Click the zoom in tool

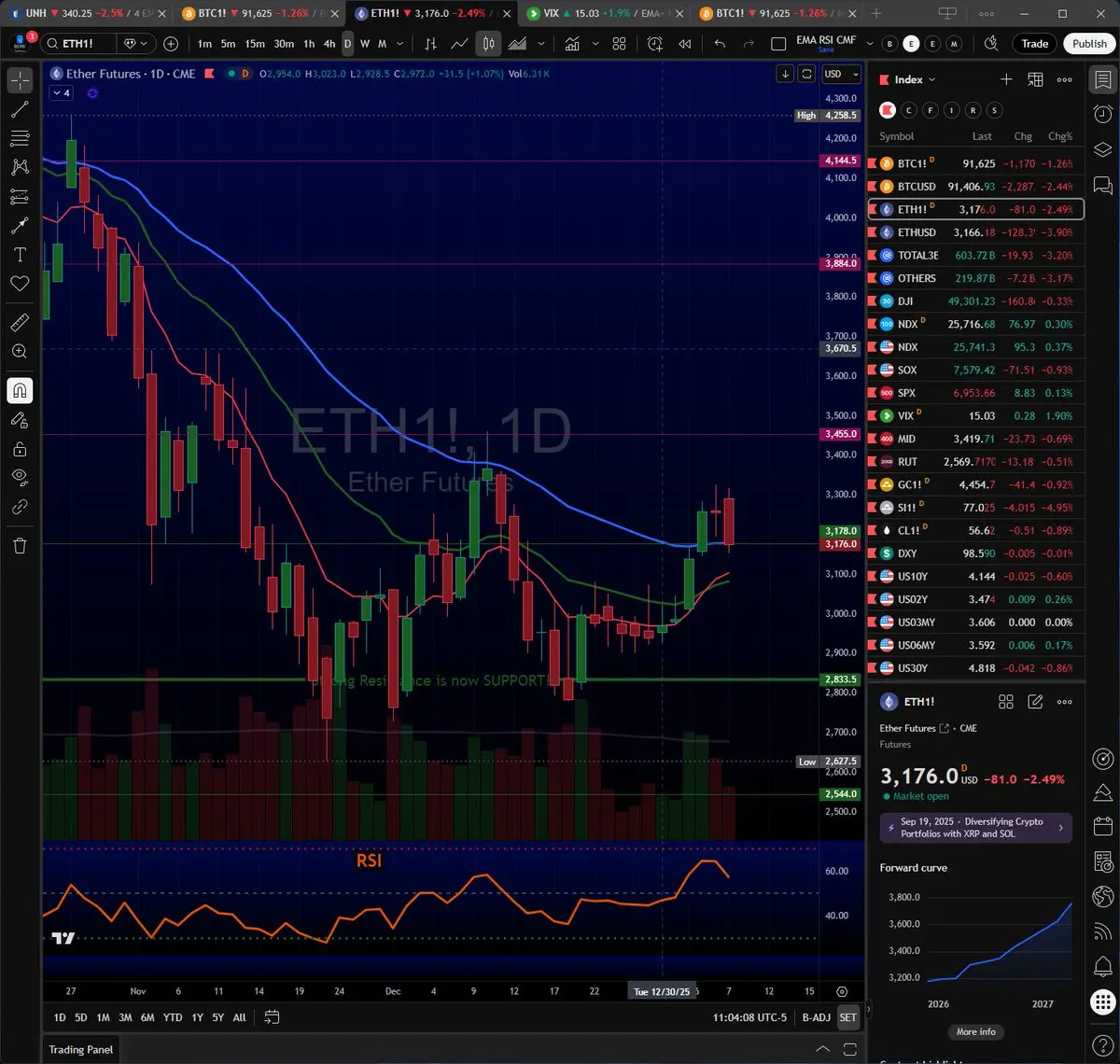pos(20,352)
